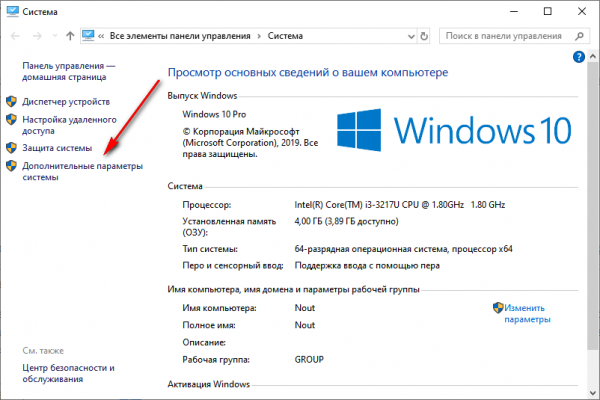
Task: Click Активация Windows section heading
Action: [x=209, y=384]
